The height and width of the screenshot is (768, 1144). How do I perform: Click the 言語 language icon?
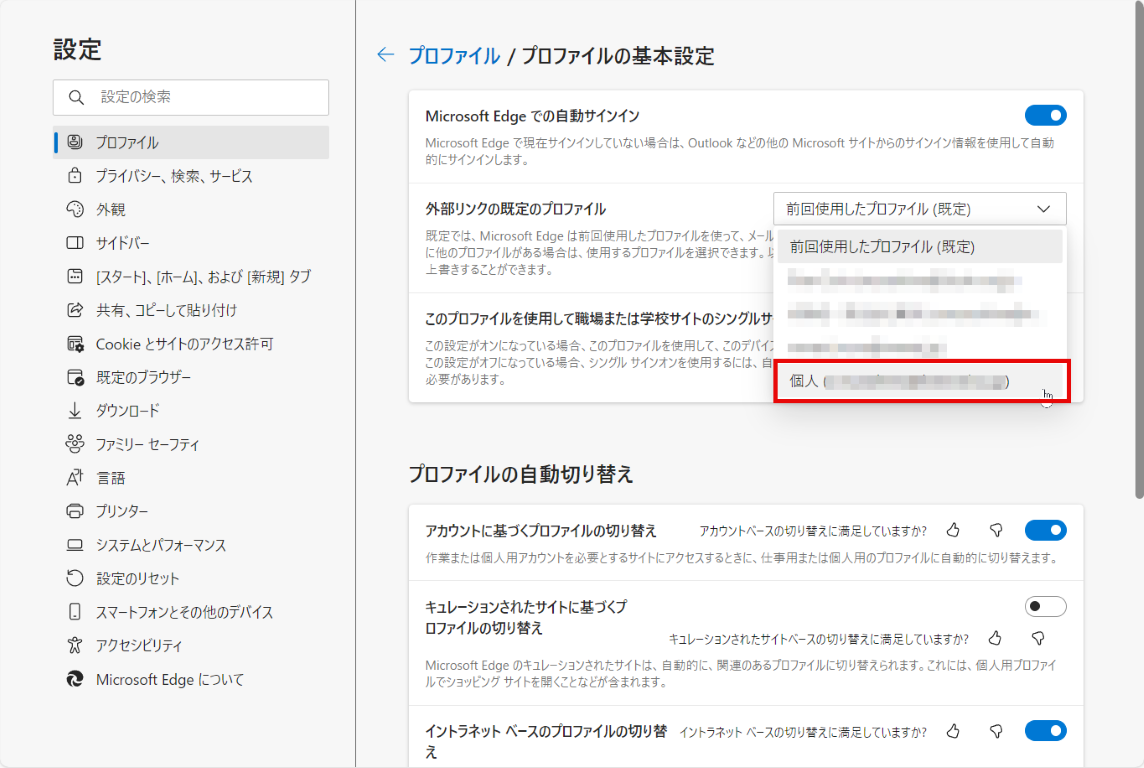(x=75, y=478)
